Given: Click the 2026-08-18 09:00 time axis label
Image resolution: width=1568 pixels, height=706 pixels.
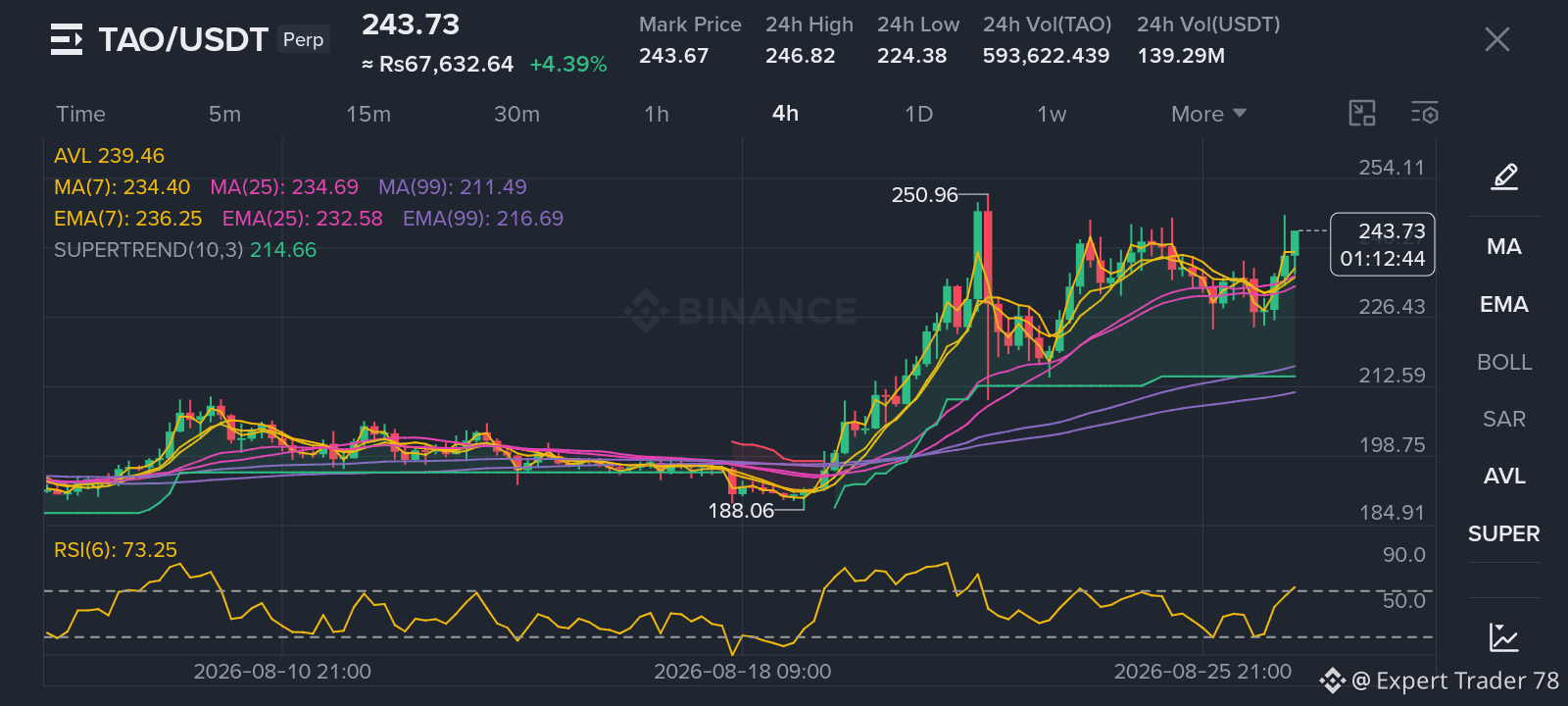Looking at the screenshot, I should 743,672.
